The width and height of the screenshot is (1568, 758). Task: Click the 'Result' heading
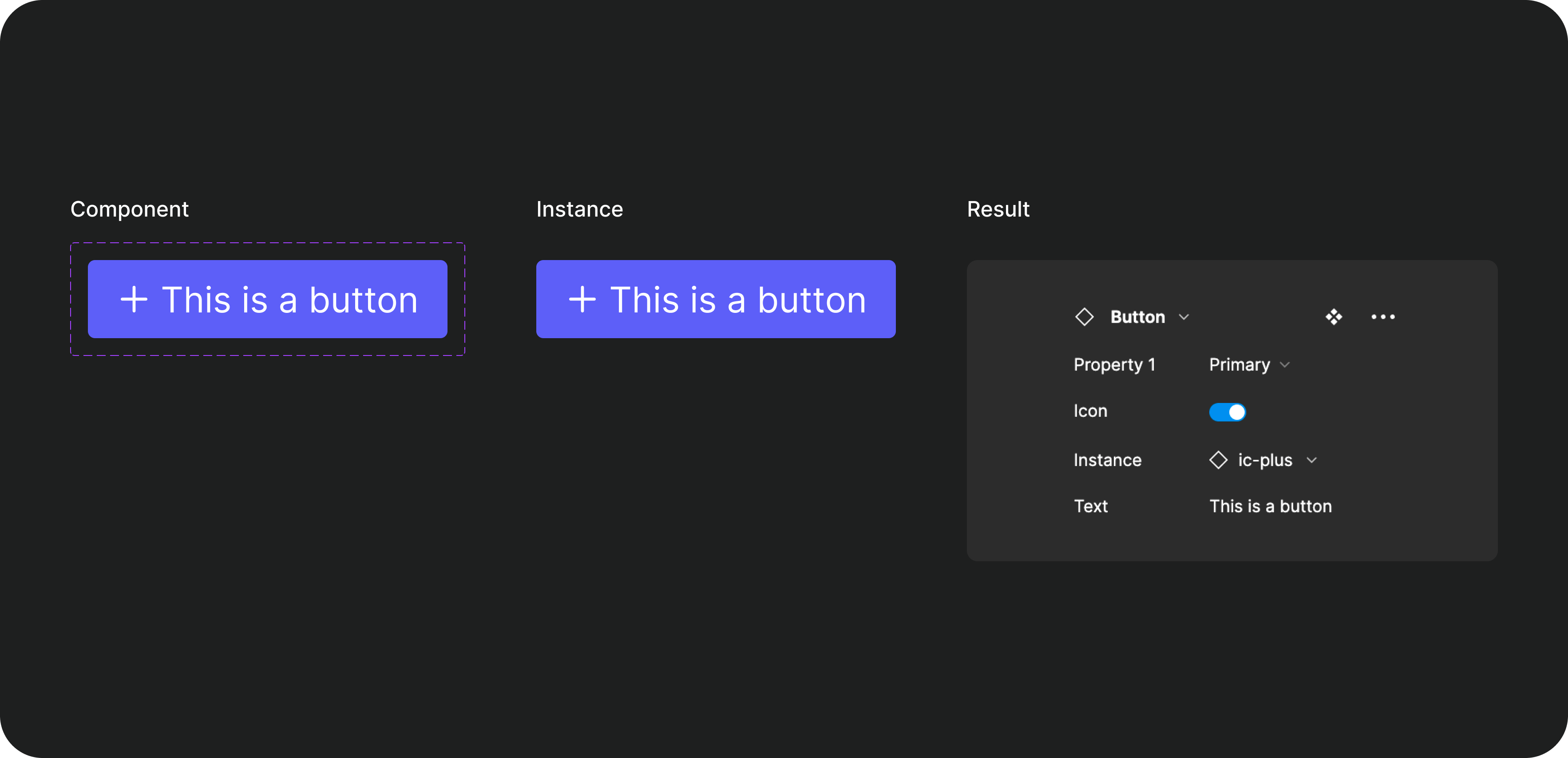coord(998,209)
